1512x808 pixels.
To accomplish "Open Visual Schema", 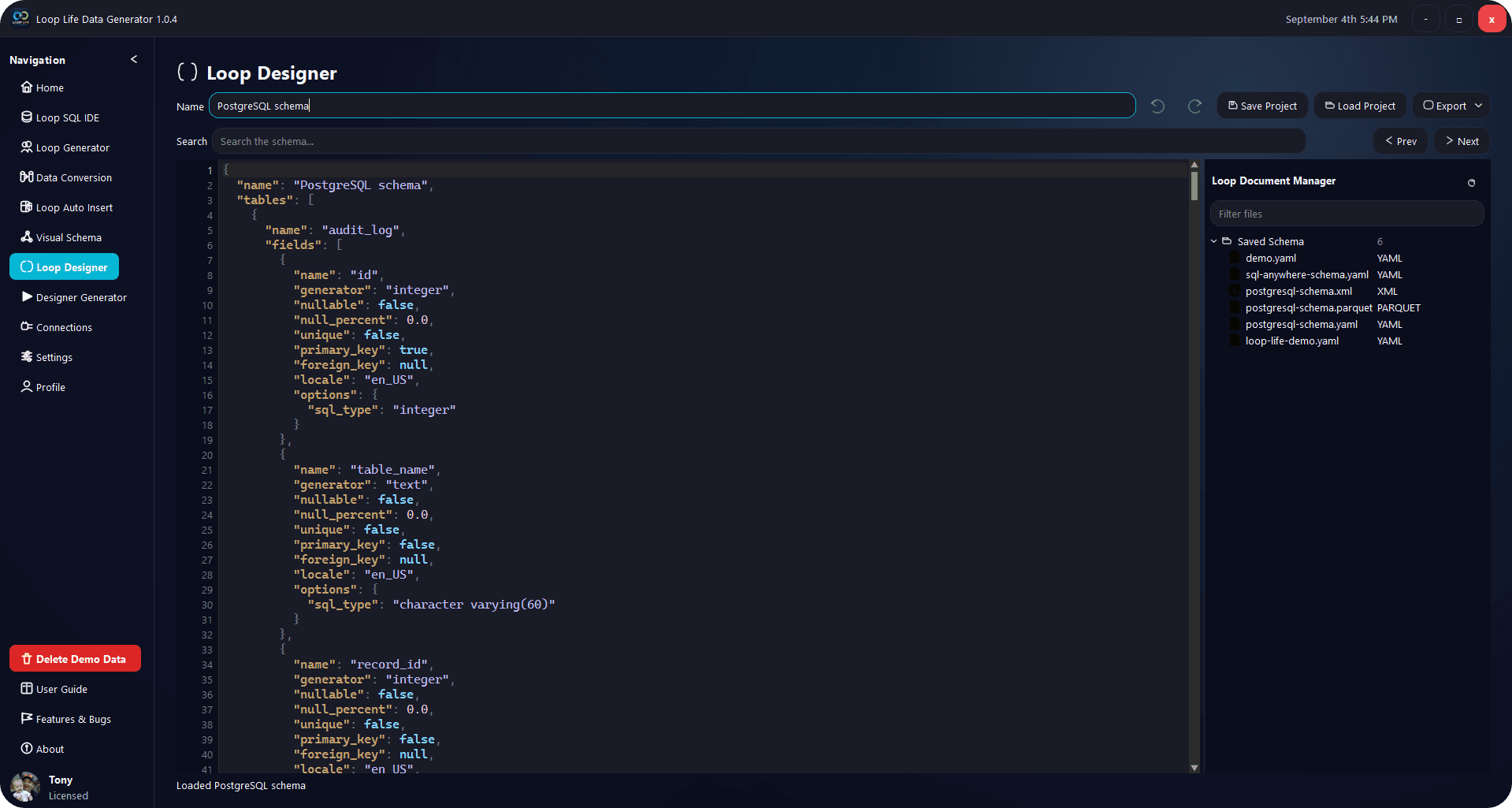I will pos(61,237).
